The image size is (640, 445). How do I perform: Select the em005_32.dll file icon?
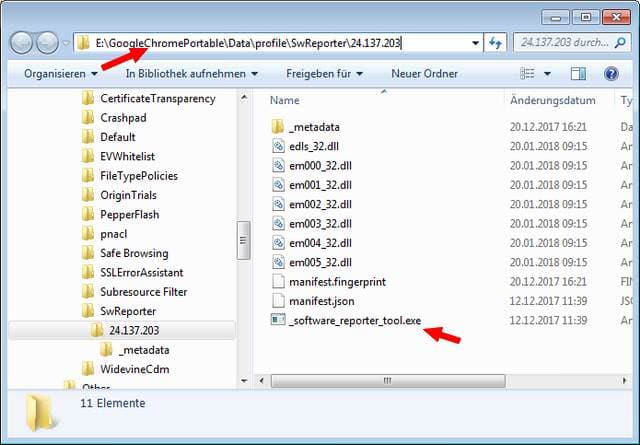[278, 263]
